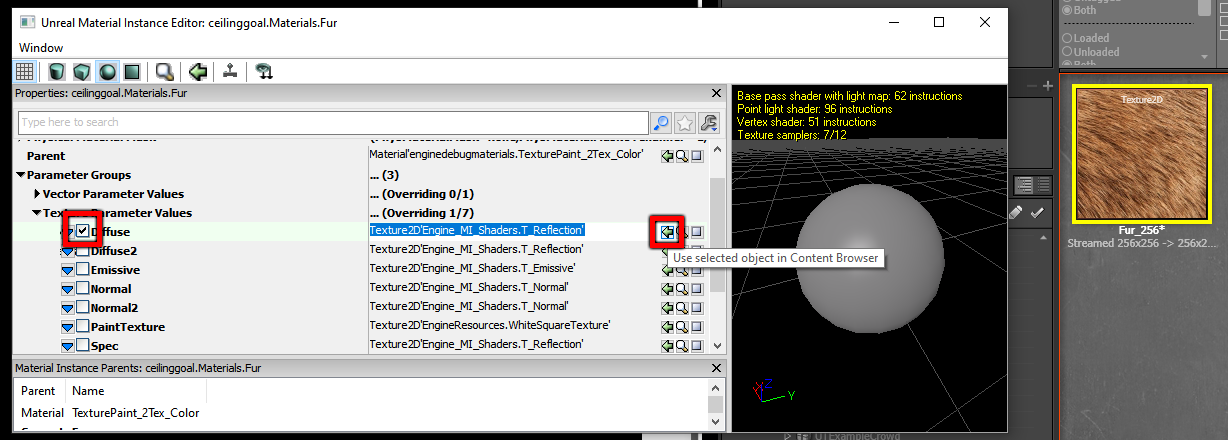Check the PaintTexture override box
1228x440 pixels.
pyautogui.click(x=83, y=327)
